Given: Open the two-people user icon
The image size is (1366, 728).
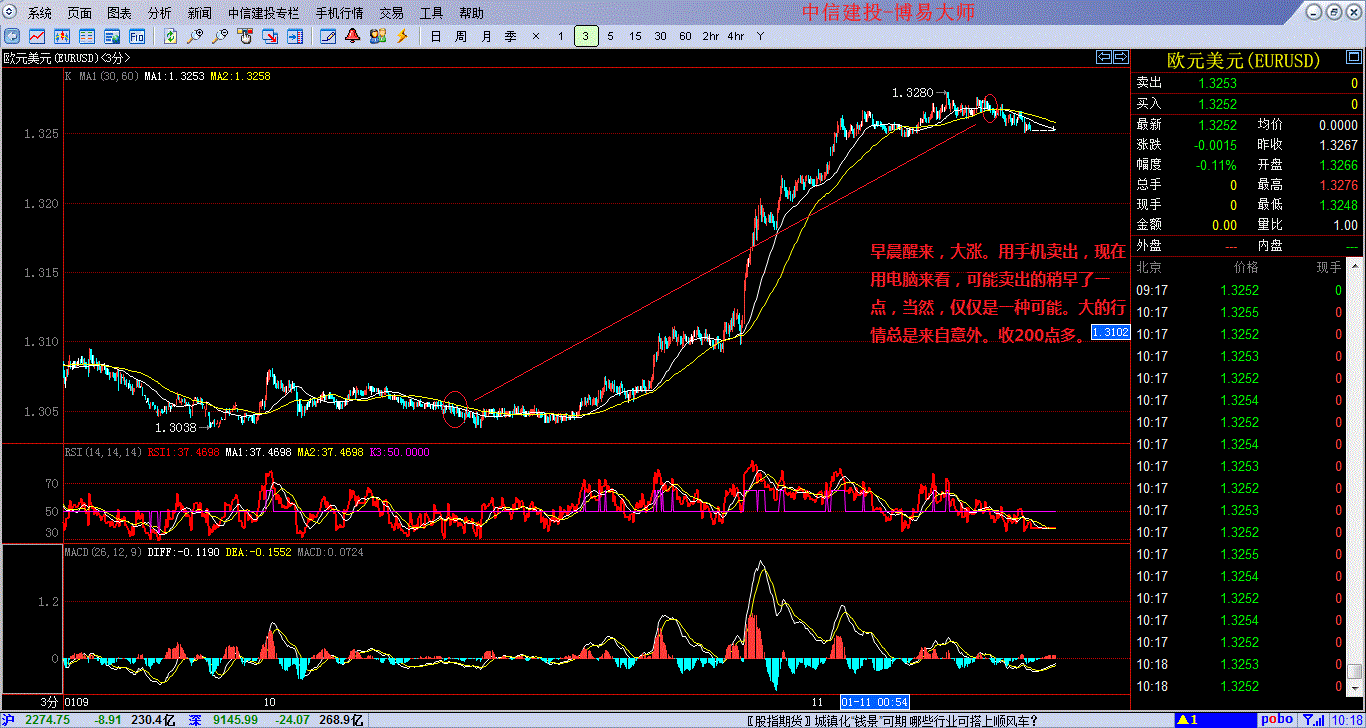Looking at the screenshot, I should pos(378,36).
